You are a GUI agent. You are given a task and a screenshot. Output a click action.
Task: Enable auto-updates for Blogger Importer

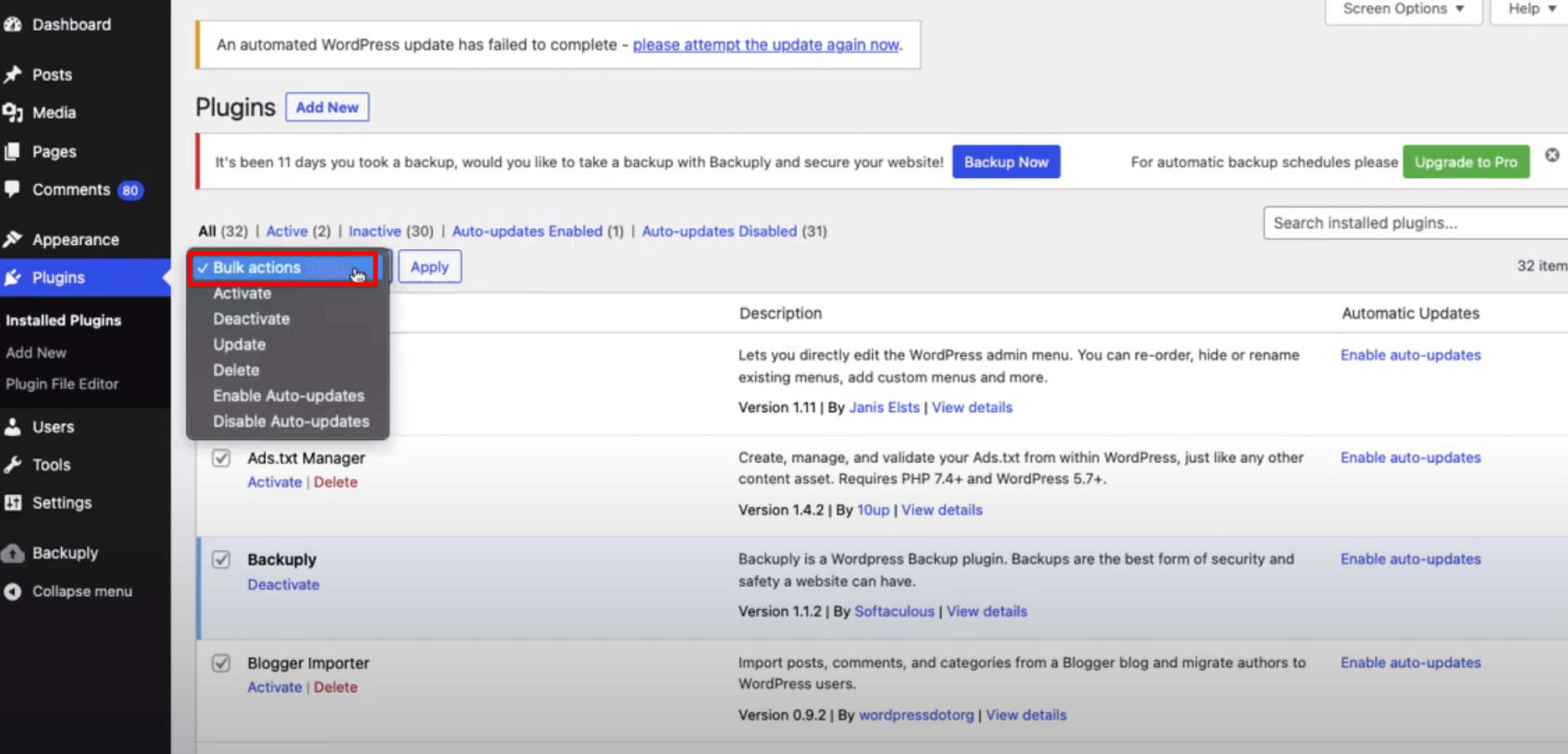(x=1411, y=662)
